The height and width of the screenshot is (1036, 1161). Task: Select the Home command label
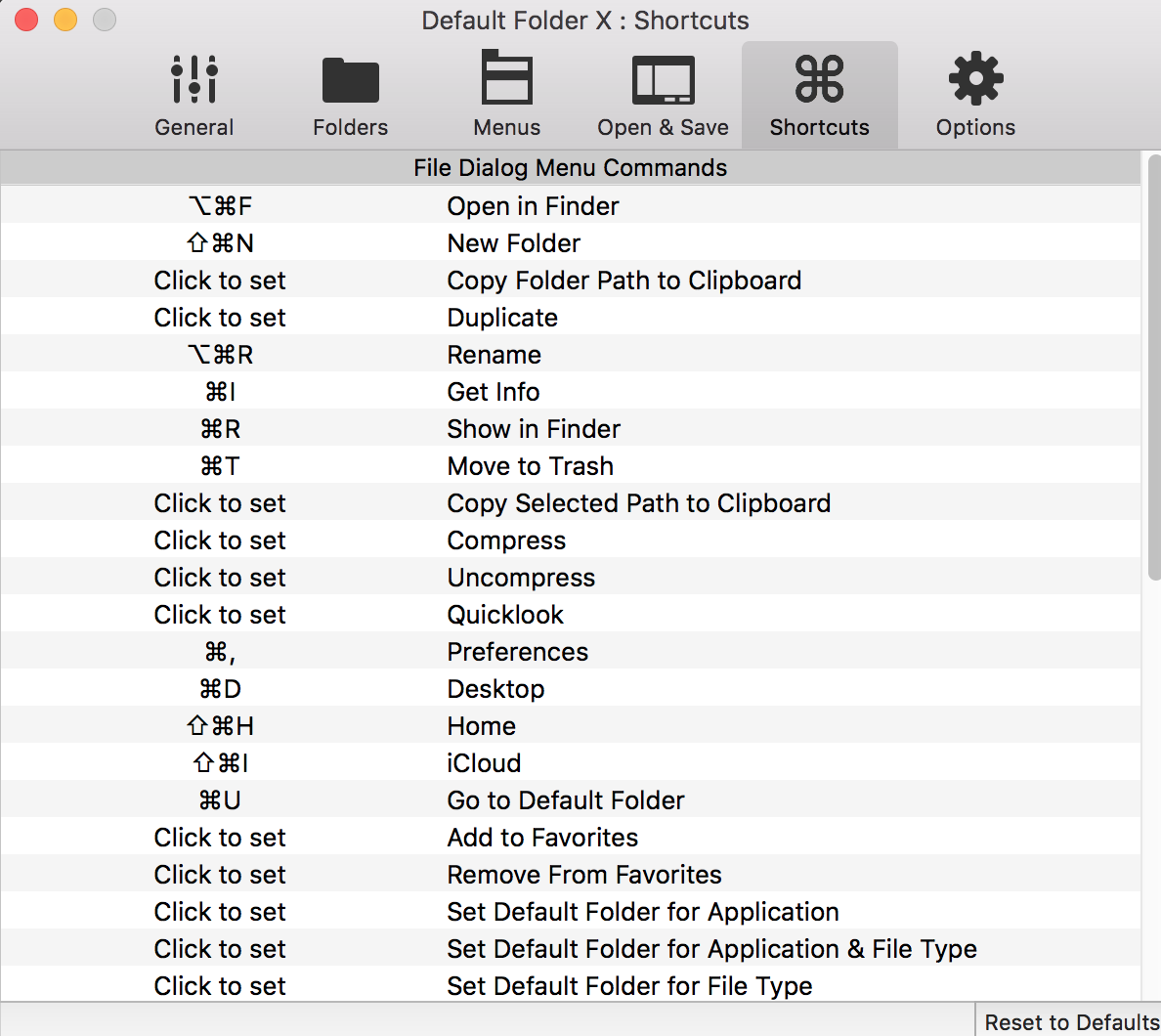481,726
